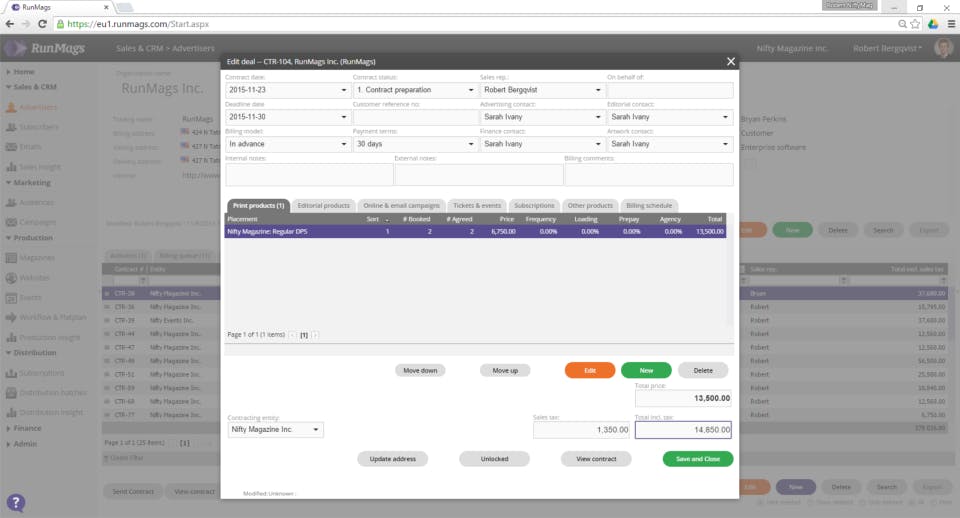Expand the Contract status dropdown

(416, 90)
